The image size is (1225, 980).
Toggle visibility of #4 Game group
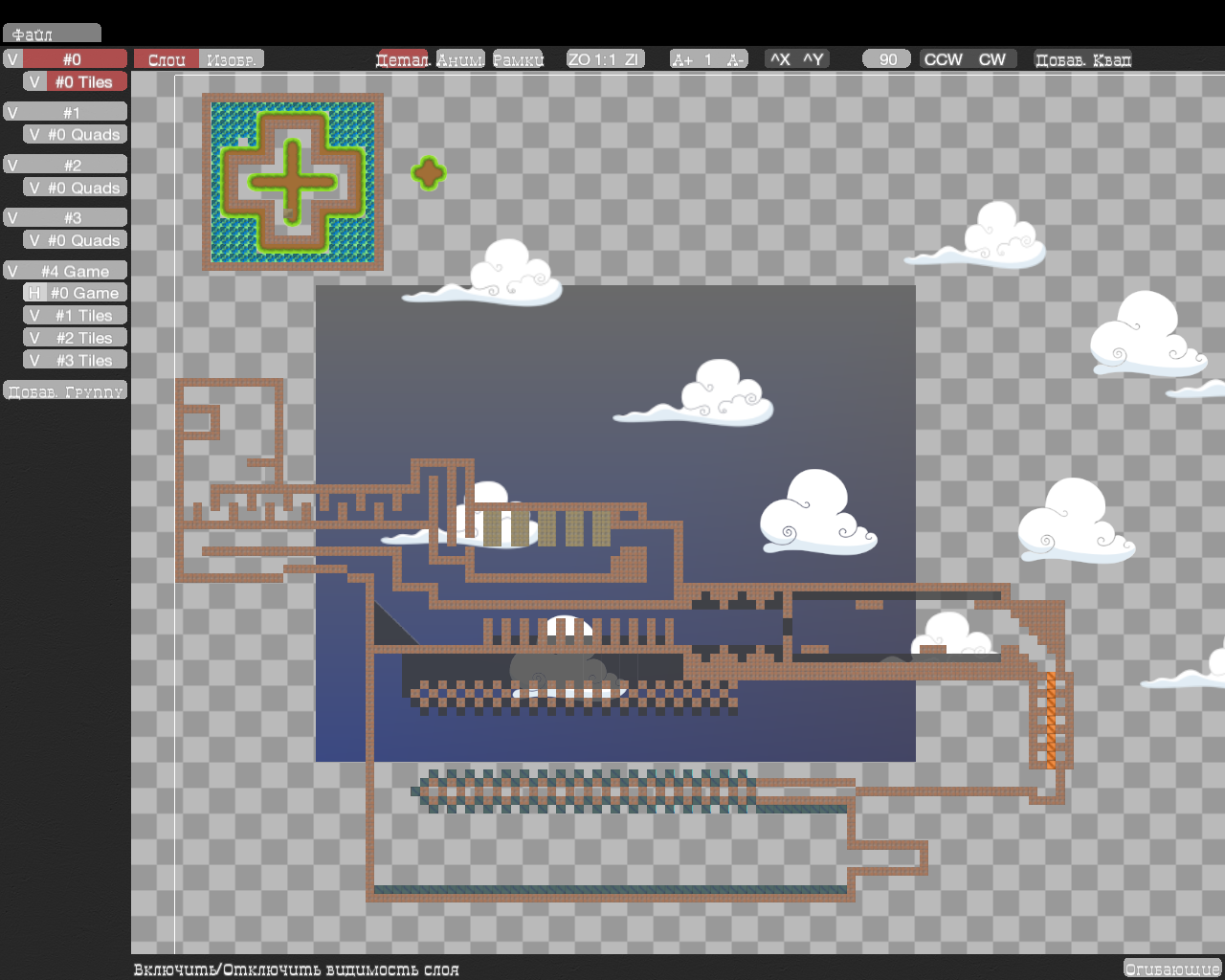pos(12,271)
